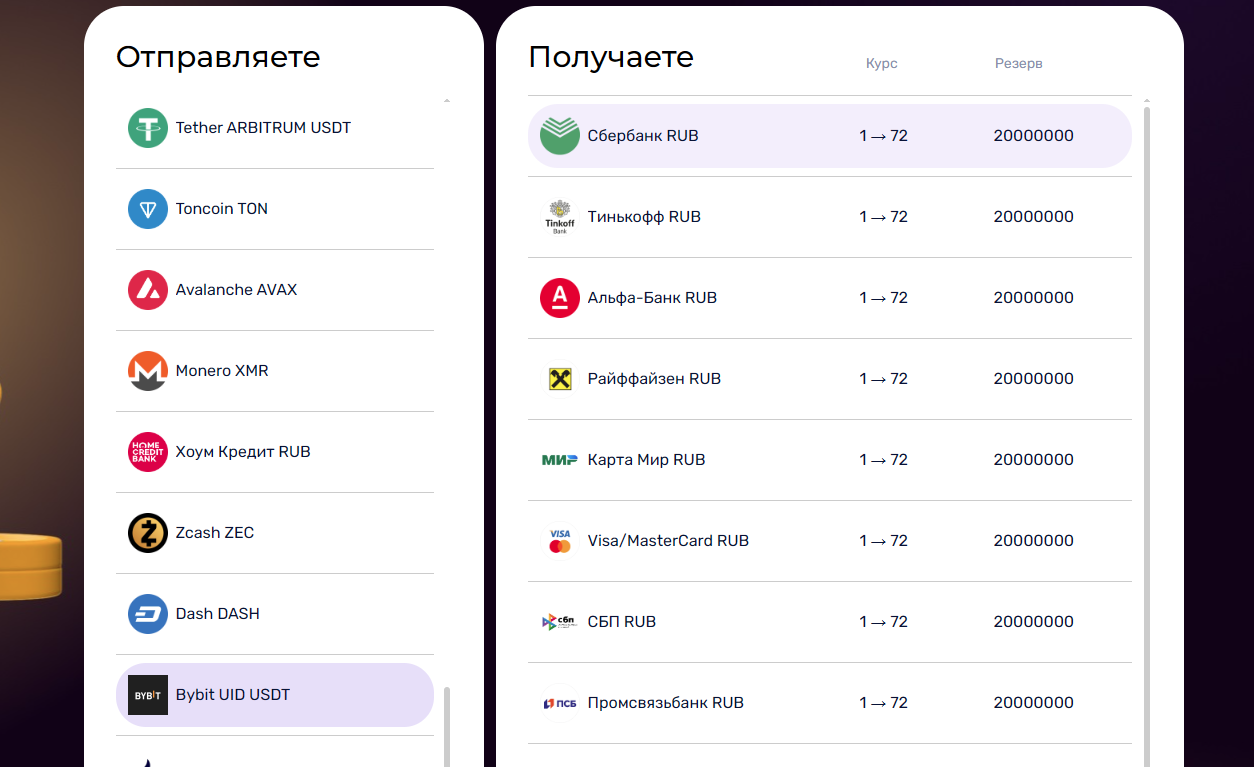Image resolution: width=1254 pixels, height=767 pixels.
Task: Click the Zcash ZEC logo icon
Action: [x=148, y=533]
